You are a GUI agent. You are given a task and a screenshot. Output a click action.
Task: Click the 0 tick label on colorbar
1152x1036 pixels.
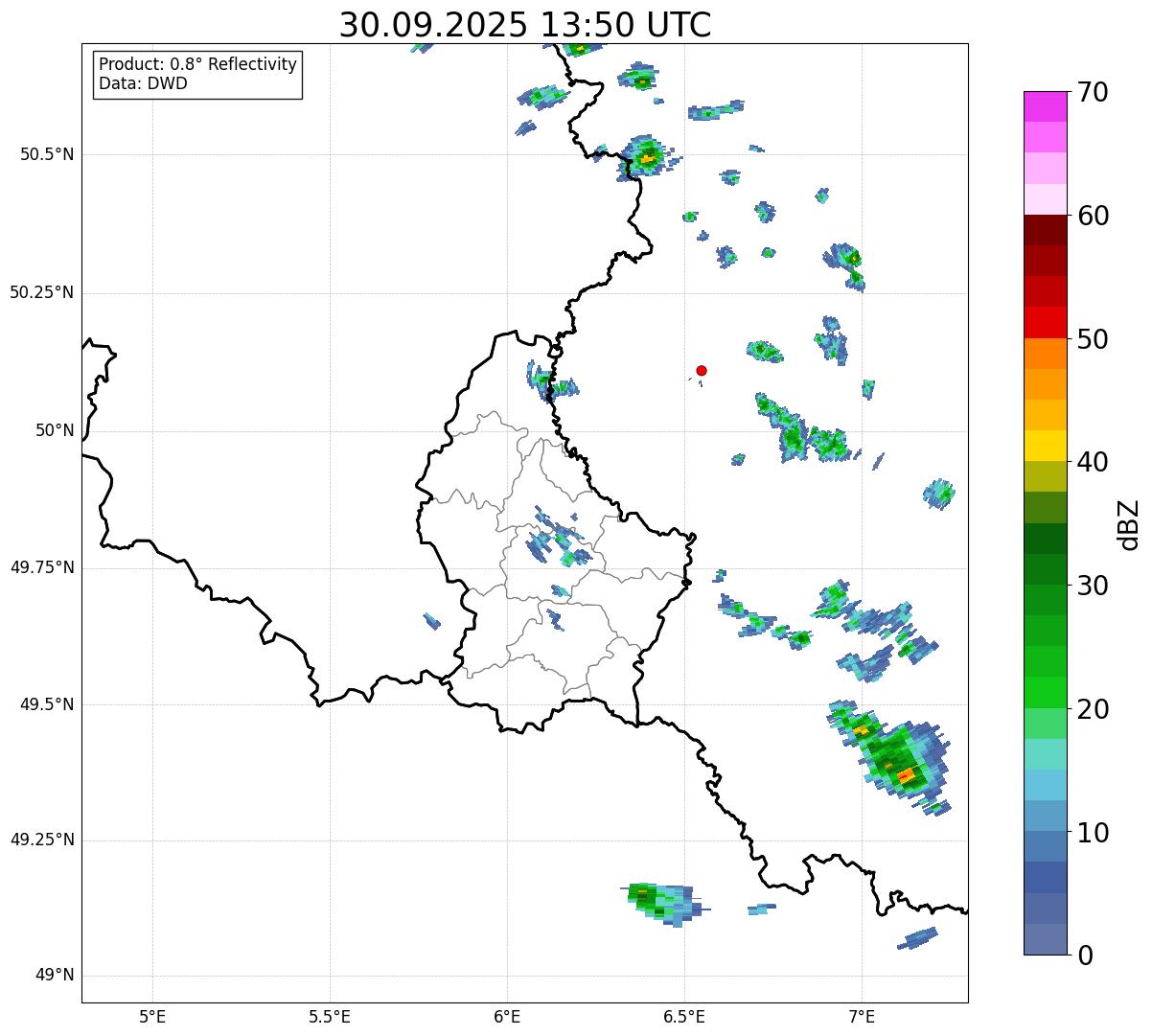tap(1083, 955)
